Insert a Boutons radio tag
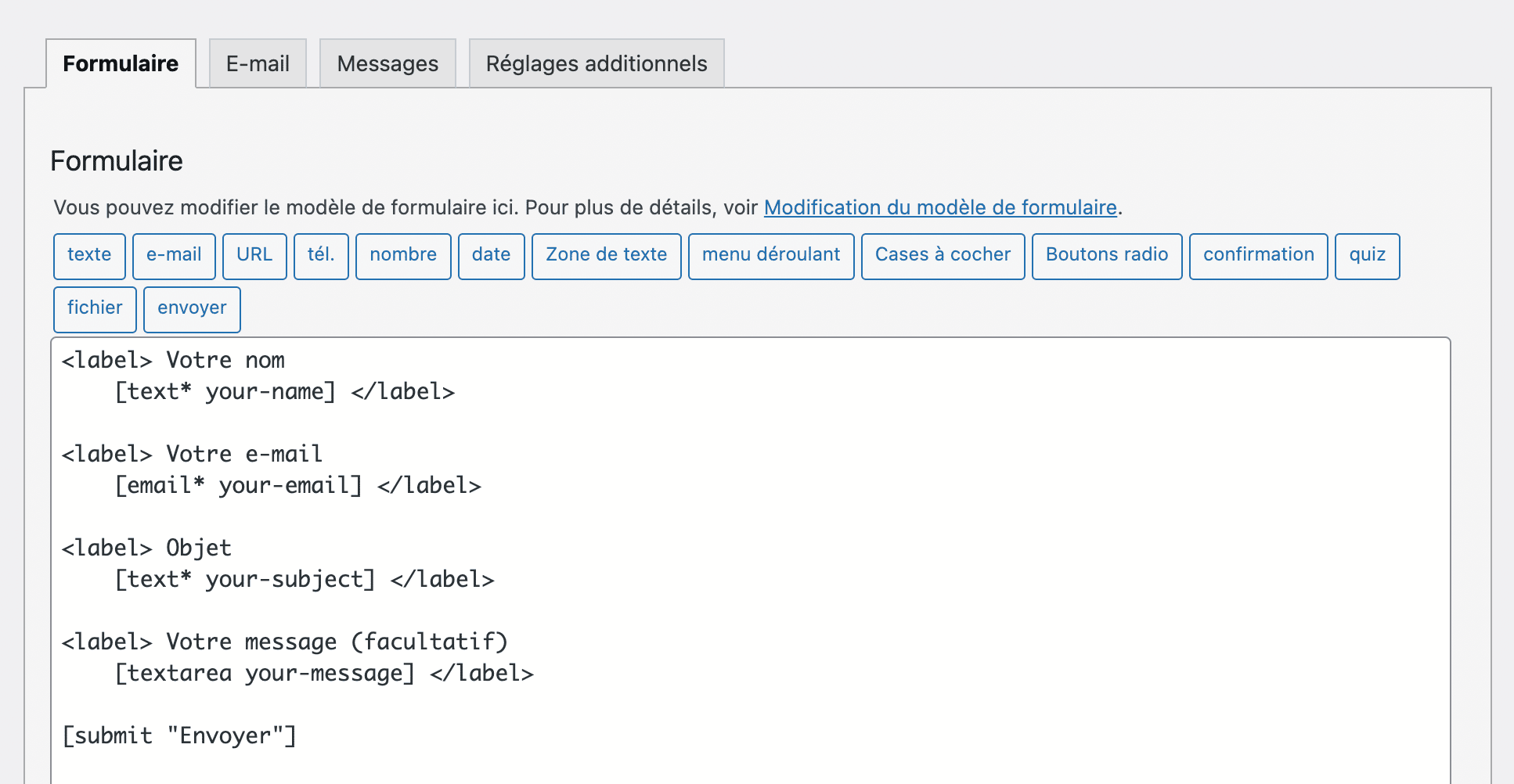The width and height of the screenshot is (1514, 784). tap(1107, 256)
